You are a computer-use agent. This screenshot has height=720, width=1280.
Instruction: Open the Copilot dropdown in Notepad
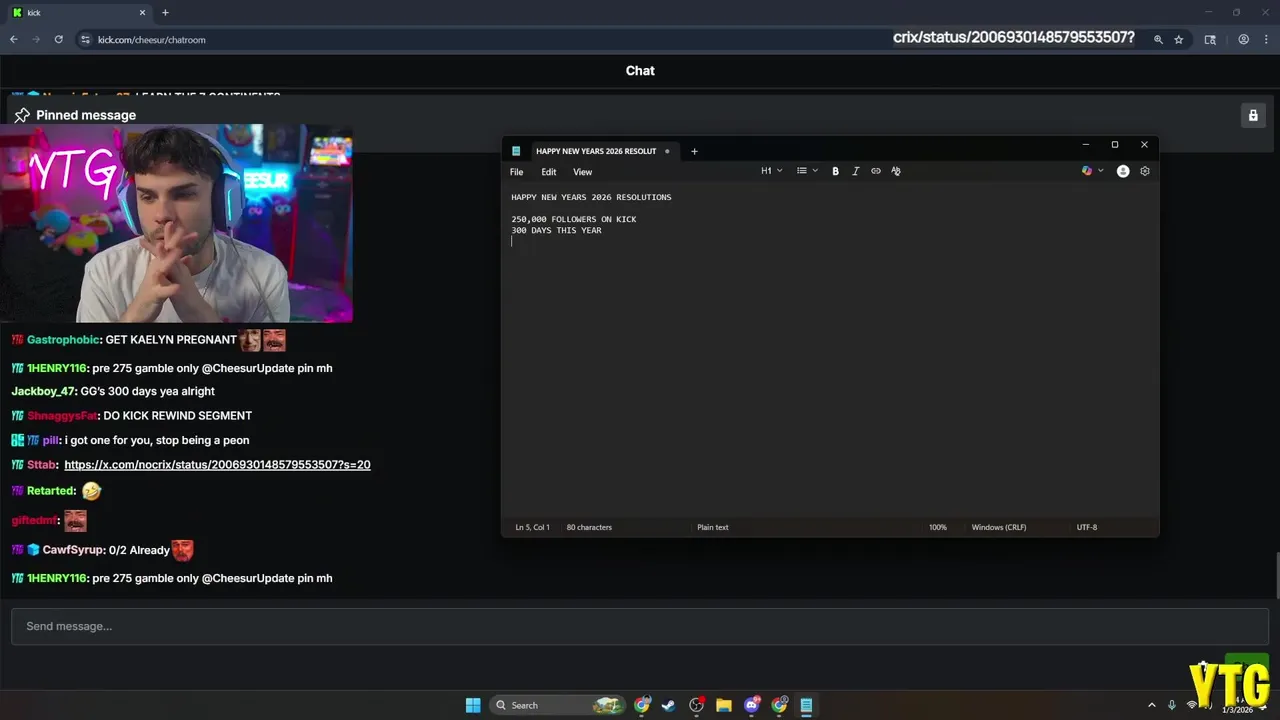click(1092, 171)
